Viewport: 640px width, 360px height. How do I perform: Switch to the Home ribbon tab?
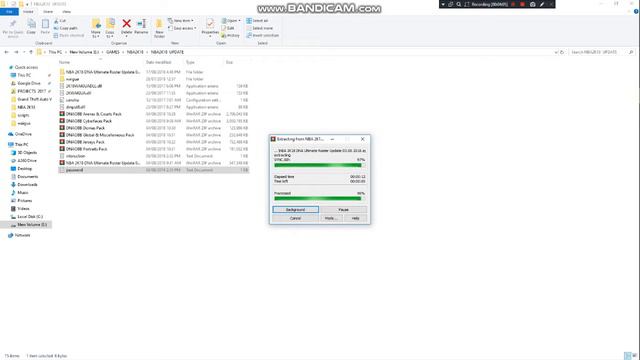click(x=28, y=11)
